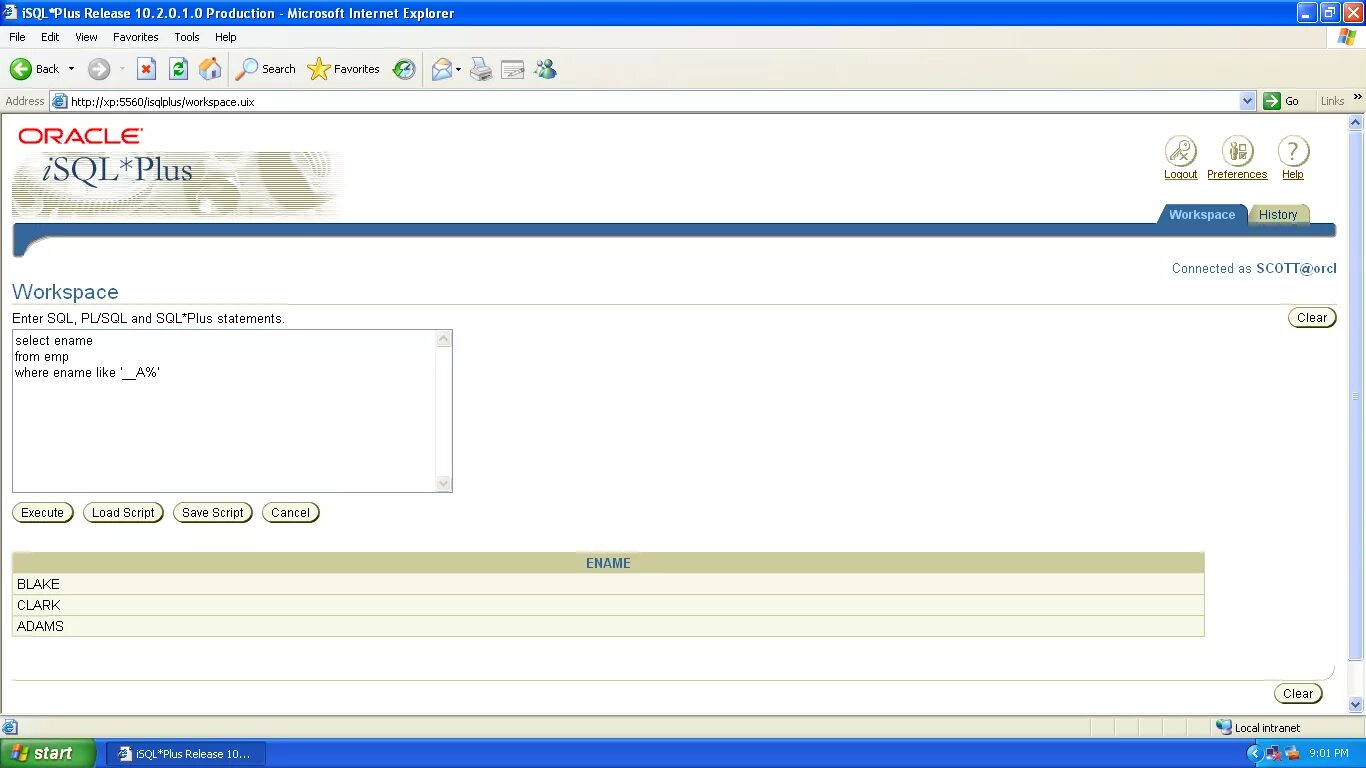The height and width of the screenshot is (768, 1366).
Task: Click the iSQL*Plus Logout icon
Action: [1181, 151]
